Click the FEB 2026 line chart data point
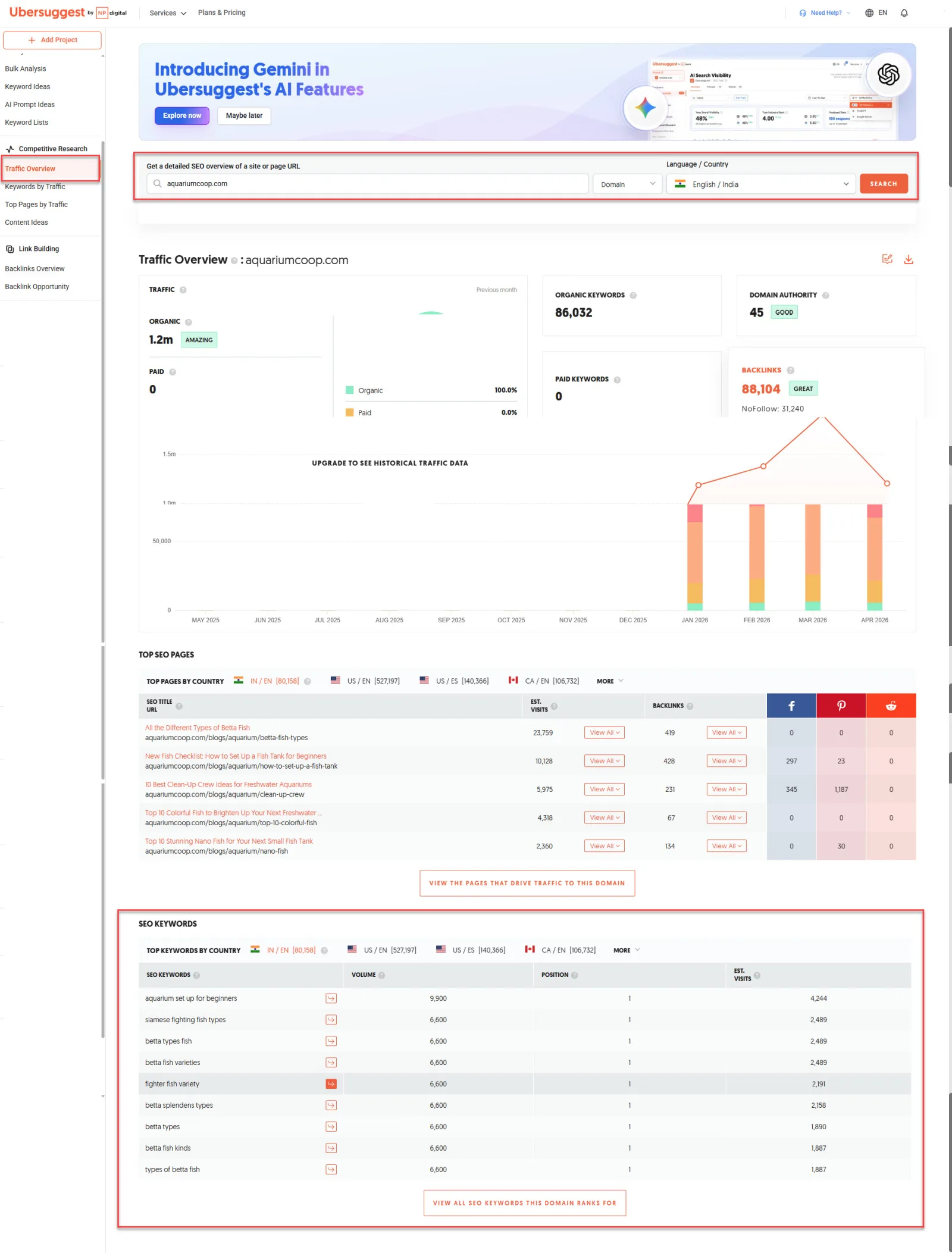Viewport: 952px width, 1253px height. pos(763,466)
